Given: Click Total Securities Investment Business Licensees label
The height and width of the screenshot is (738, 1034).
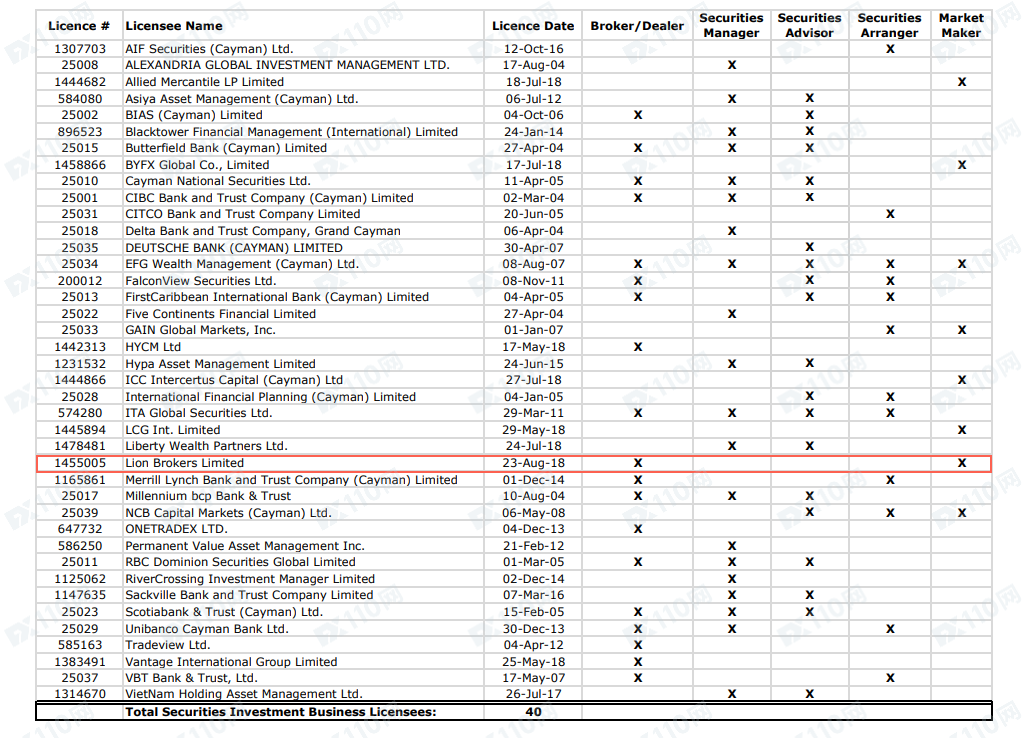Looking at the screenshot, I should click(280, 712).
